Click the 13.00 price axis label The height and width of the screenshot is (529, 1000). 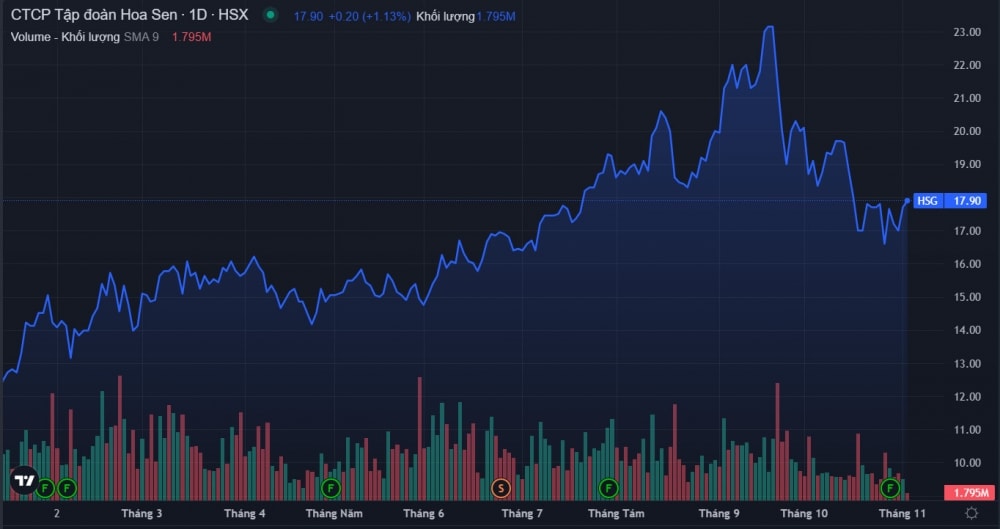(967, 364)
